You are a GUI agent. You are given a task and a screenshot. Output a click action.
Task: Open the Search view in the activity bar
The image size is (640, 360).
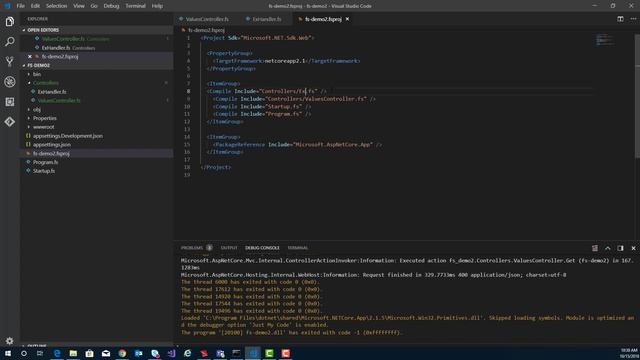[10, 41]
